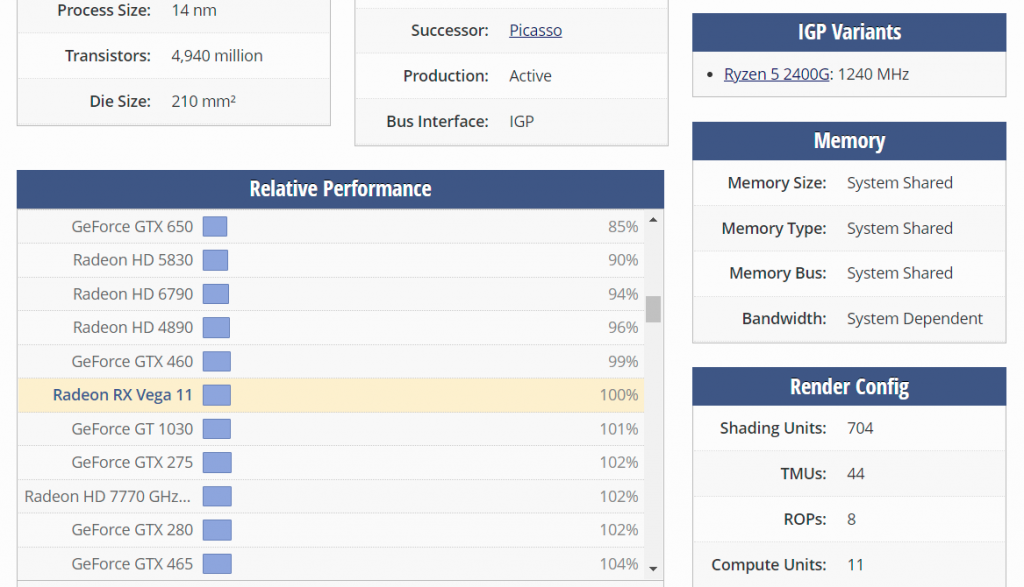
Task: Click the GeForce GTX 280 label
Action: (132, 530)
